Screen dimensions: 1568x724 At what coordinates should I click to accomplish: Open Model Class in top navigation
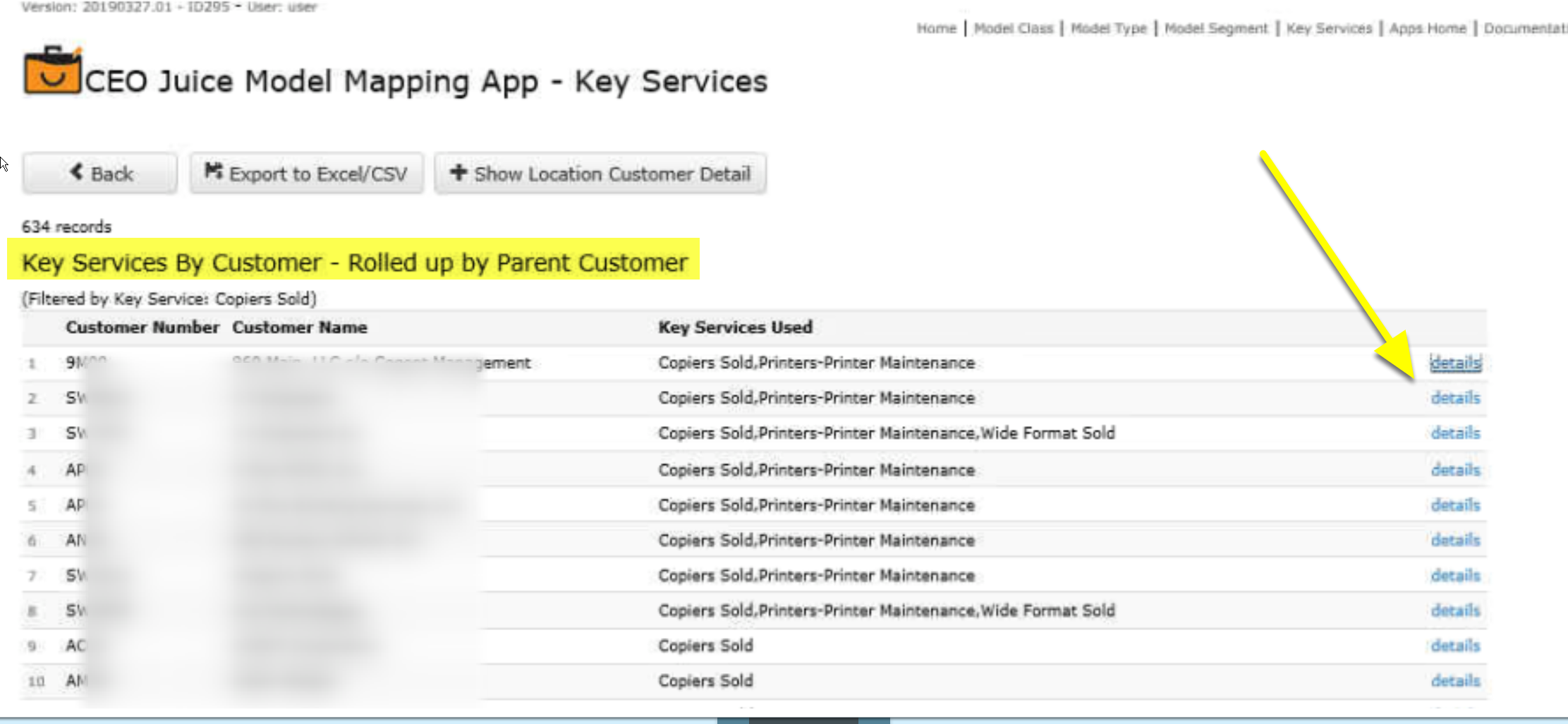coord(1013,28)
